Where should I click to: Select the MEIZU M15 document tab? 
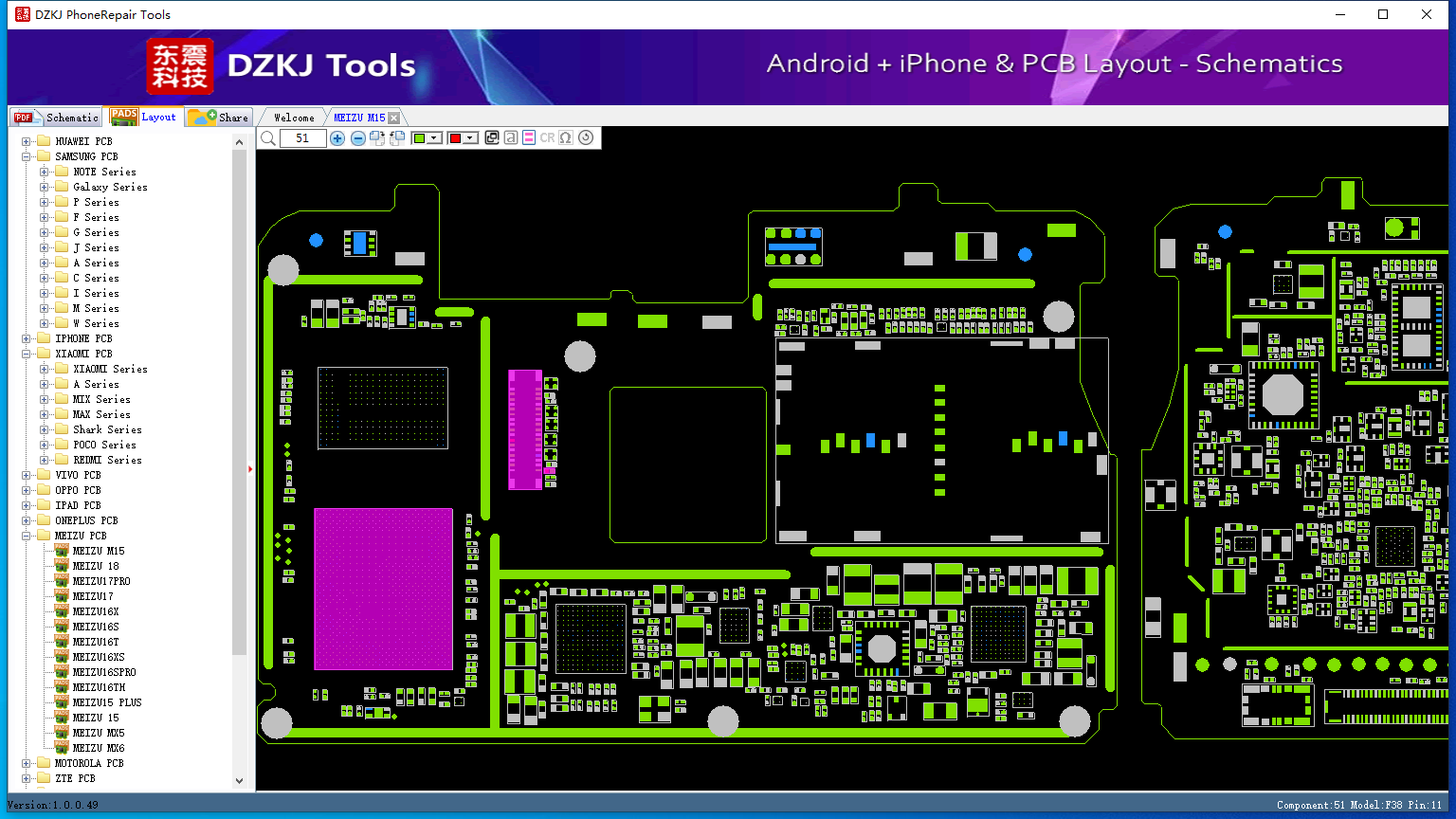click(x=359, y=118)
